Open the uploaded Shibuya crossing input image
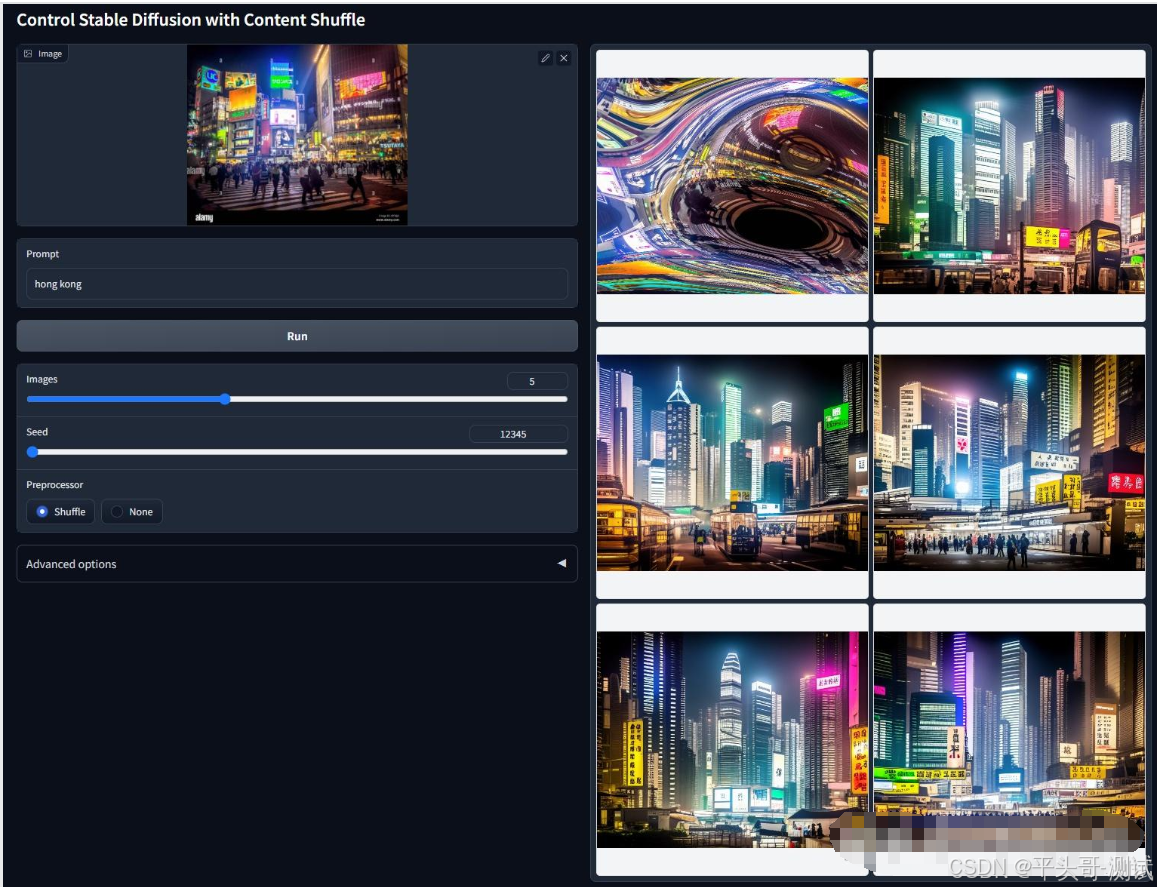This screenshot has width=1157, height=887. 297,134
